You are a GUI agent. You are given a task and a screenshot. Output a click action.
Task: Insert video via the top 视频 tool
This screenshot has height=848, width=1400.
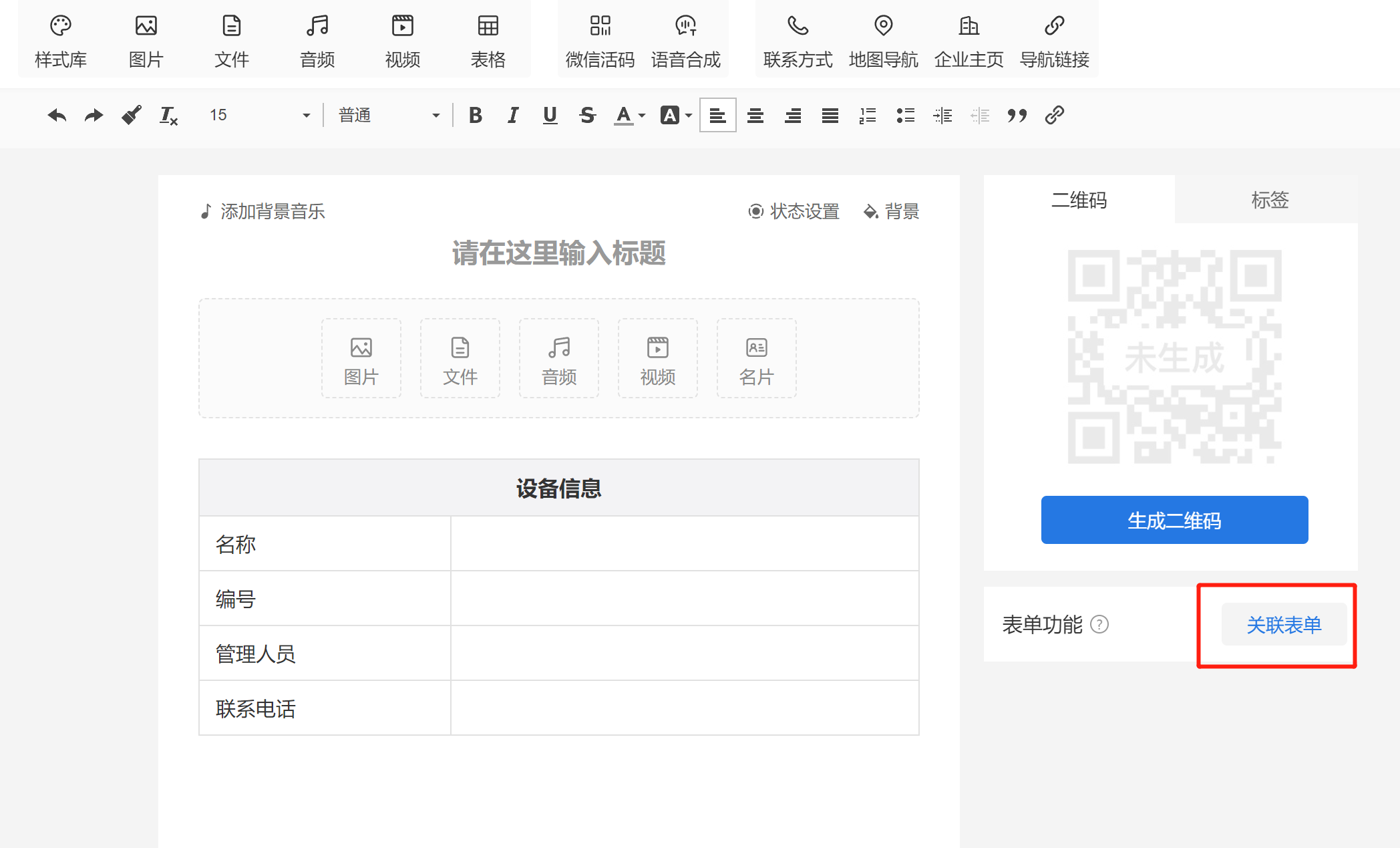point(403,41)
